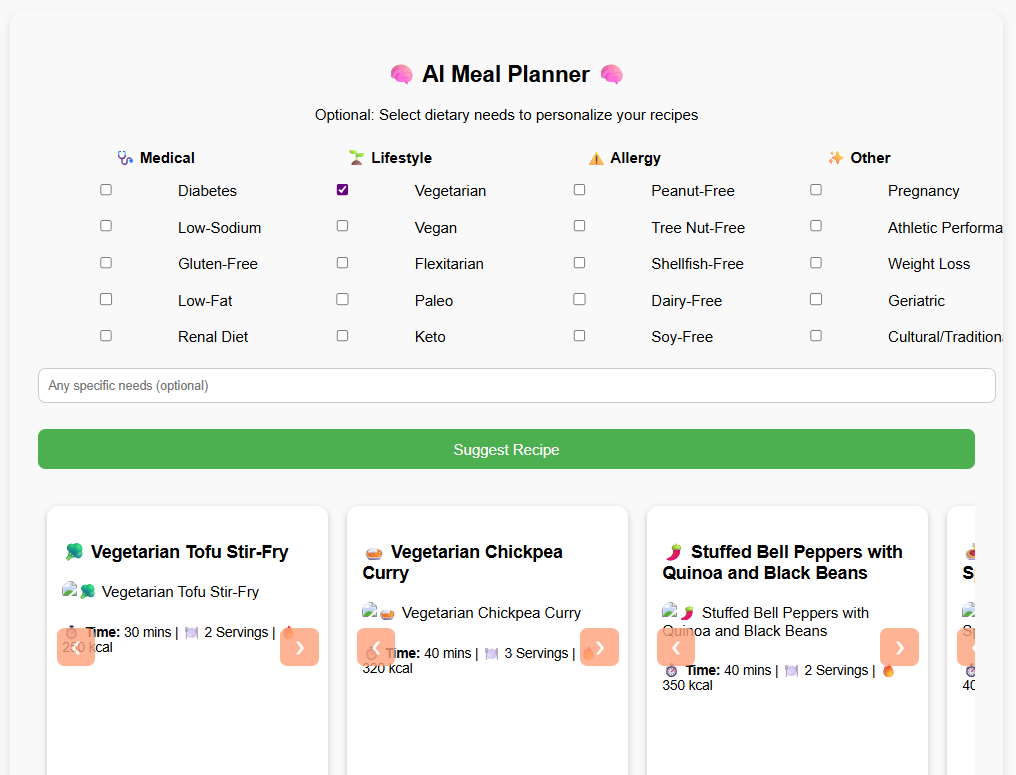
Task: Click the flame calorie icon on Stuffed Peppers card
Action: click(x=889, y=670)
